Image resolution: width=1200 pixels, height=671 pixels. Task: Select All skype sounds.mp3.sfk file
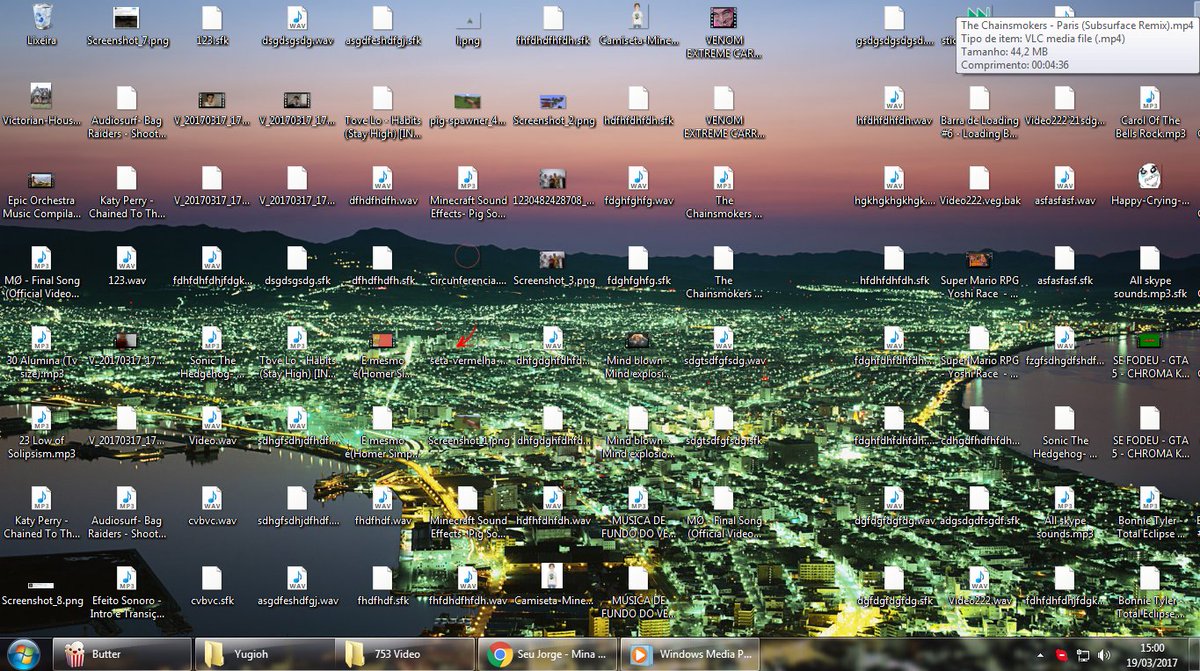pyautogui.click(x=1150, y=270)
